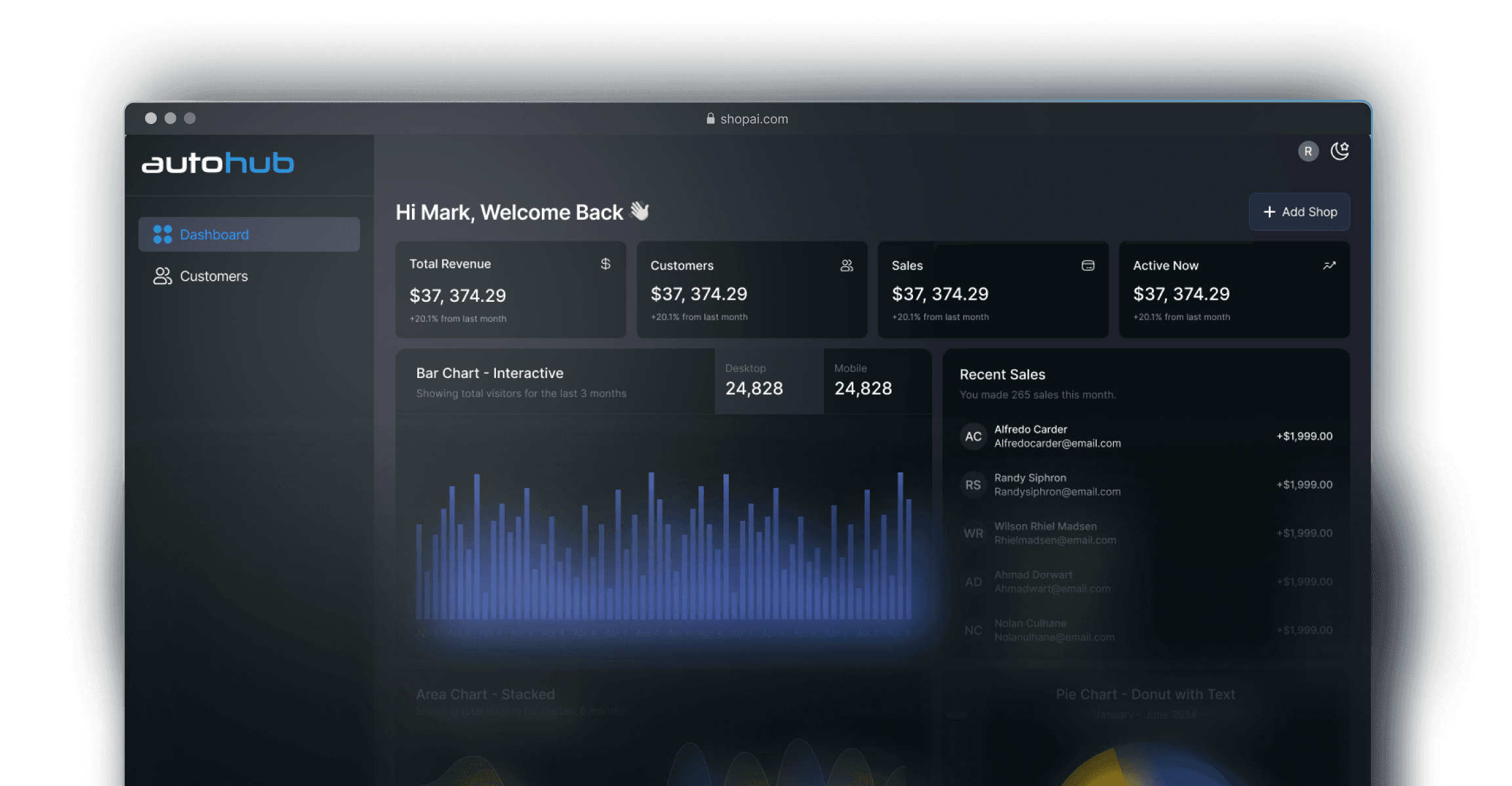Viewport: 1512px width, 786px height.
Task: Toggle dark mode with the moon icon
Action: pyautogui.click(x=1339, y=152)
